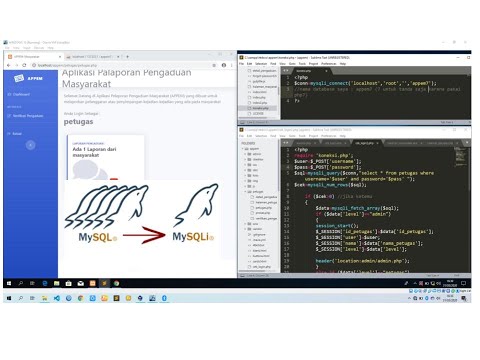The width and height of the screenshot is (480, 360).
Task: Open Project menu in bottom Sublime window
Action: coord(313,136)
